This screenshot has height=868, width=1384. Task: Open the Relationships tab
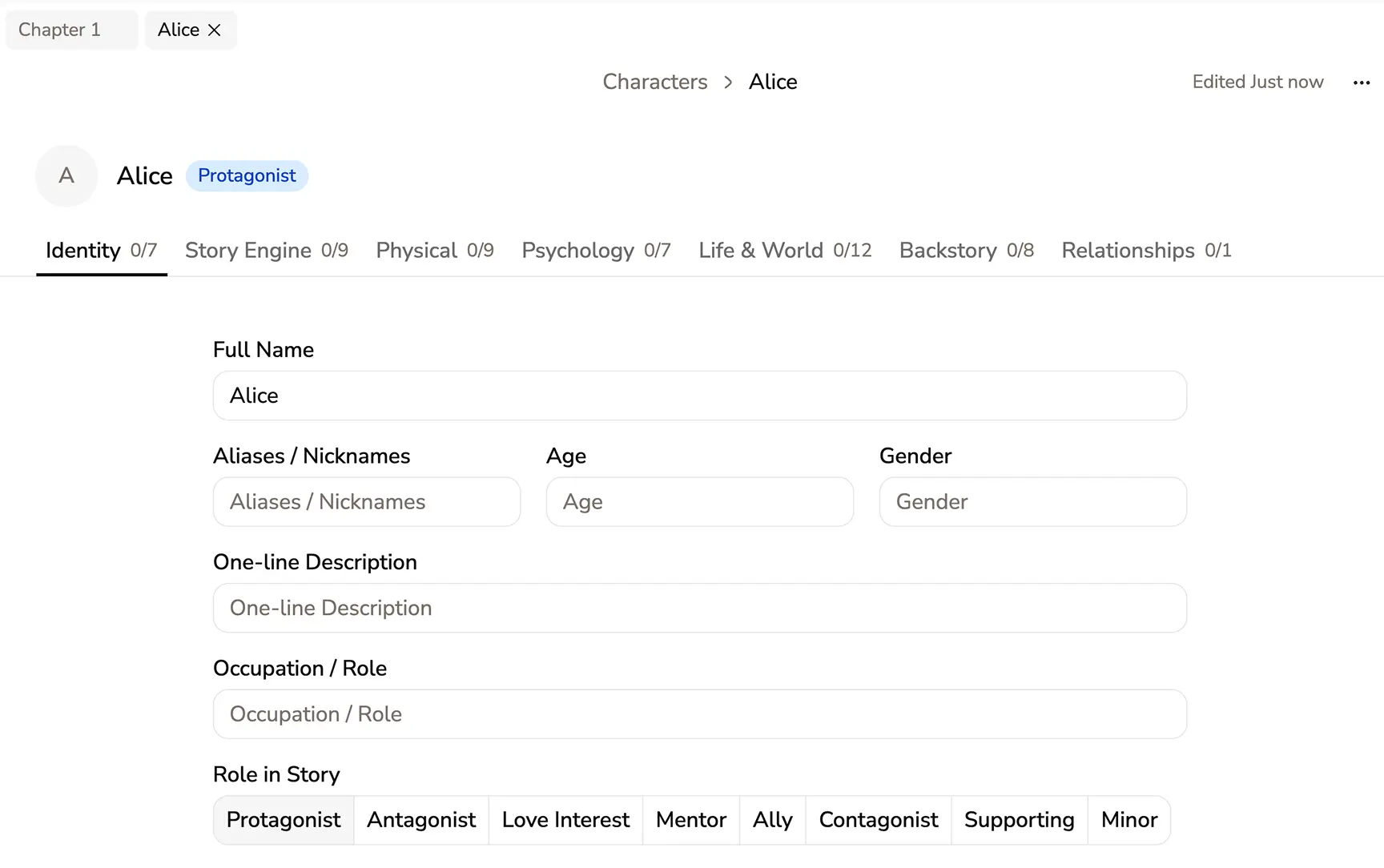pos(1145,251)
